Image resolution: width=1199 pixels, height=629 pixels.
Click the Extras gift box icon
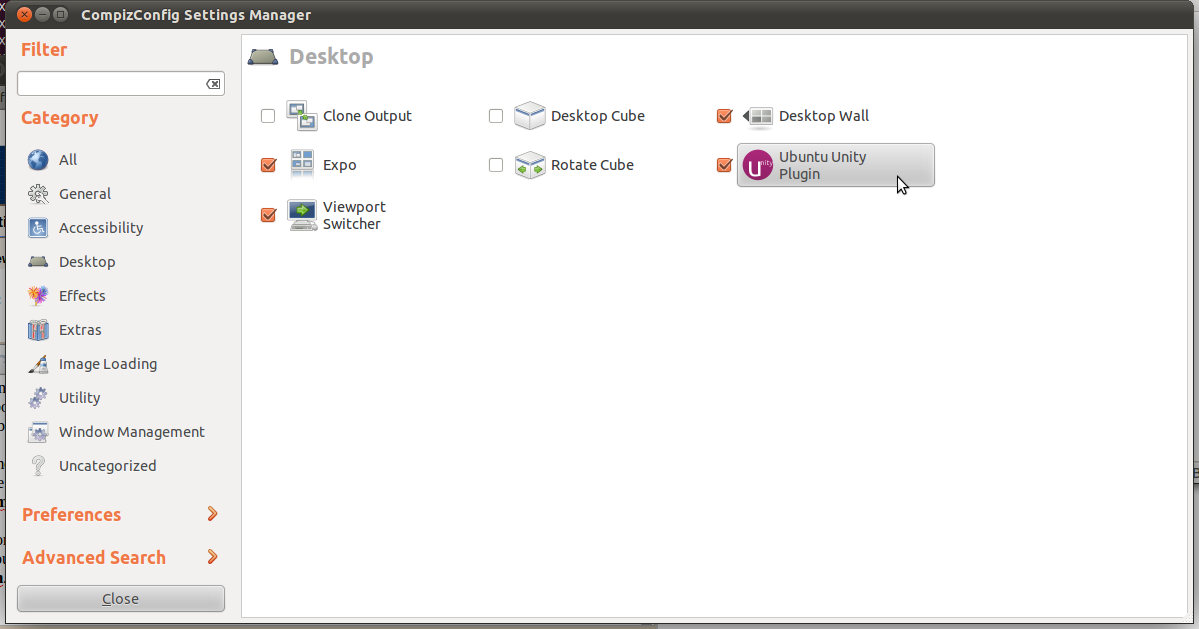click(37, 330)
